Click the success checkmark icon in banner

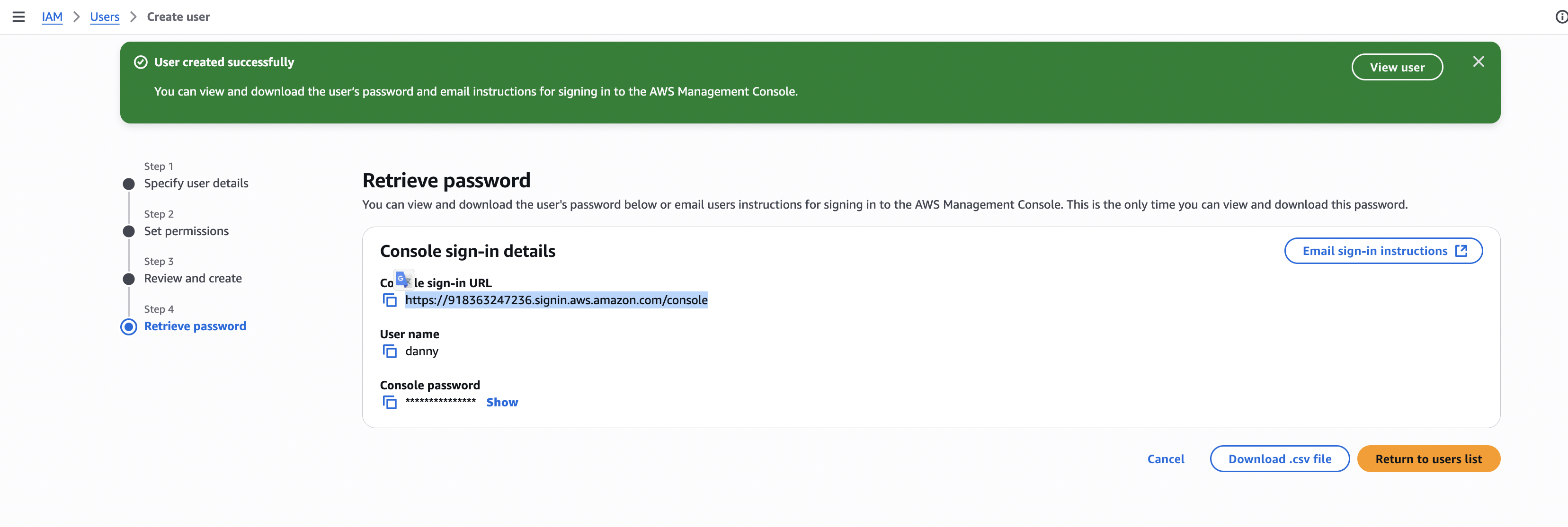click(141, 62)
